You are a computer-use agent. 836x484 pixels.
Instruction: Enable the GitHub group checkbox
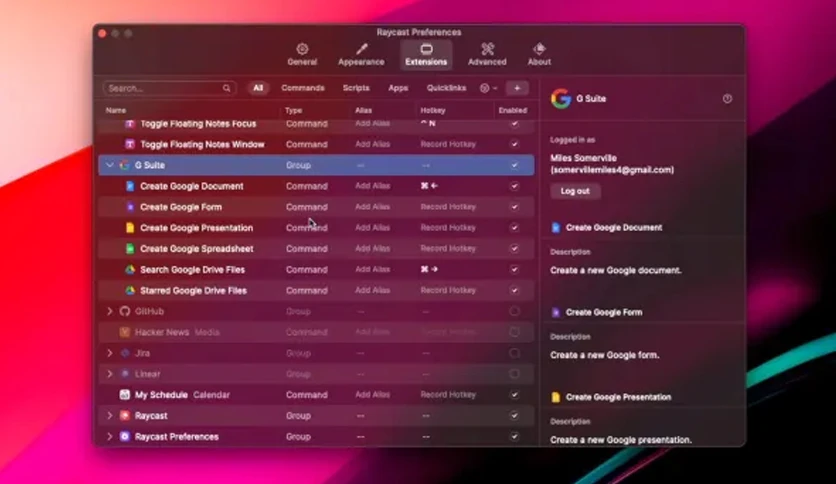tap(514, 311)
